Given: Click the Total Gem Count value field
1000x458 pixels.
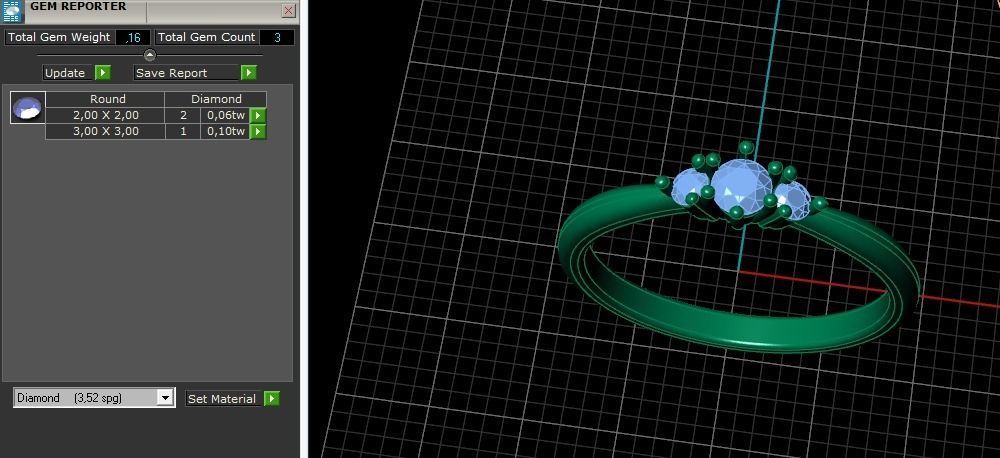Looking at the screenshot, I should point(277,38).
